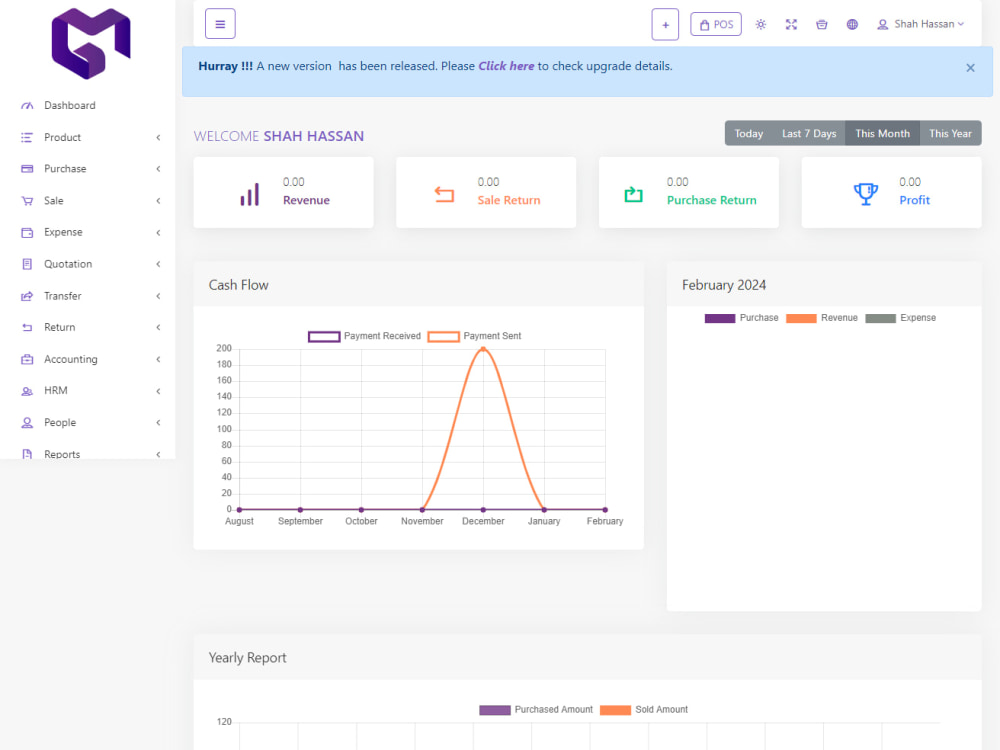Click the plus quick-add button
The width and height of the screenshot is (1000, 750).
[x=665, y=25]
